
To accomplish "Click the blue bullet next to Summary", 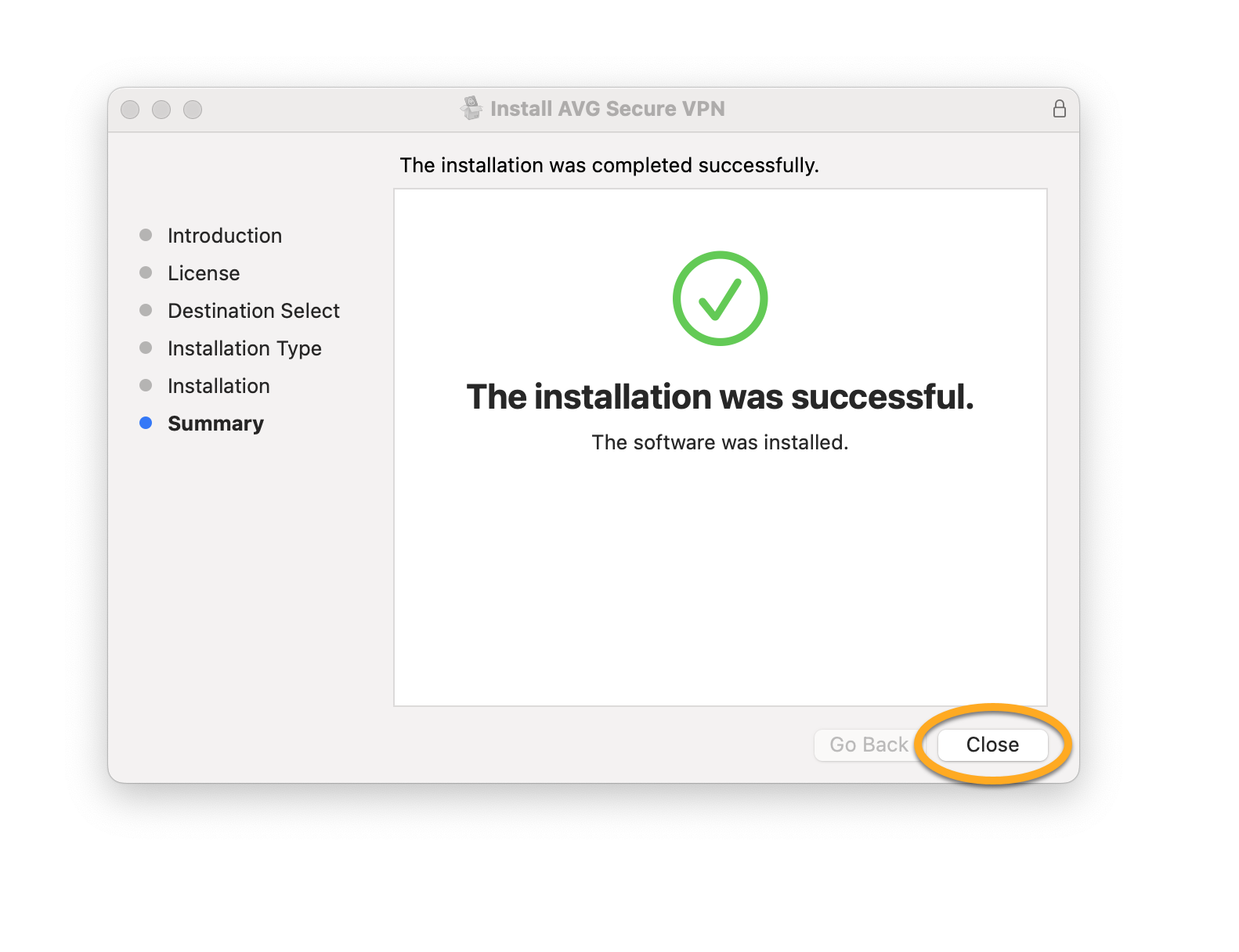I will pyautogui.click(x=146, y=423).
